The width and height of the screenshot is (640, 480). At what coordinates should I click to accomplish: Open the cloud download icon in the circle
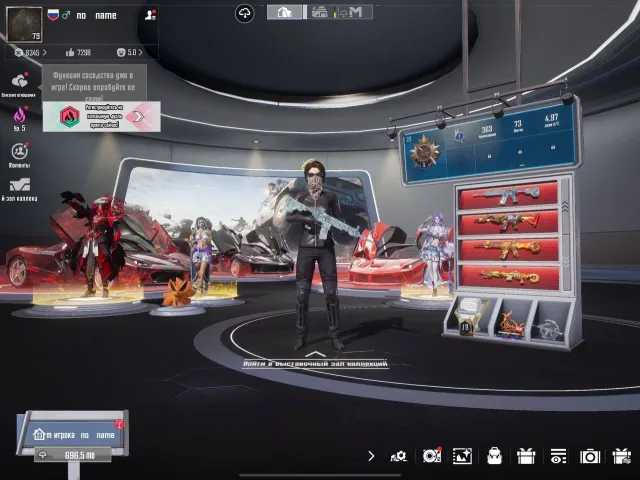coord(244,13)
